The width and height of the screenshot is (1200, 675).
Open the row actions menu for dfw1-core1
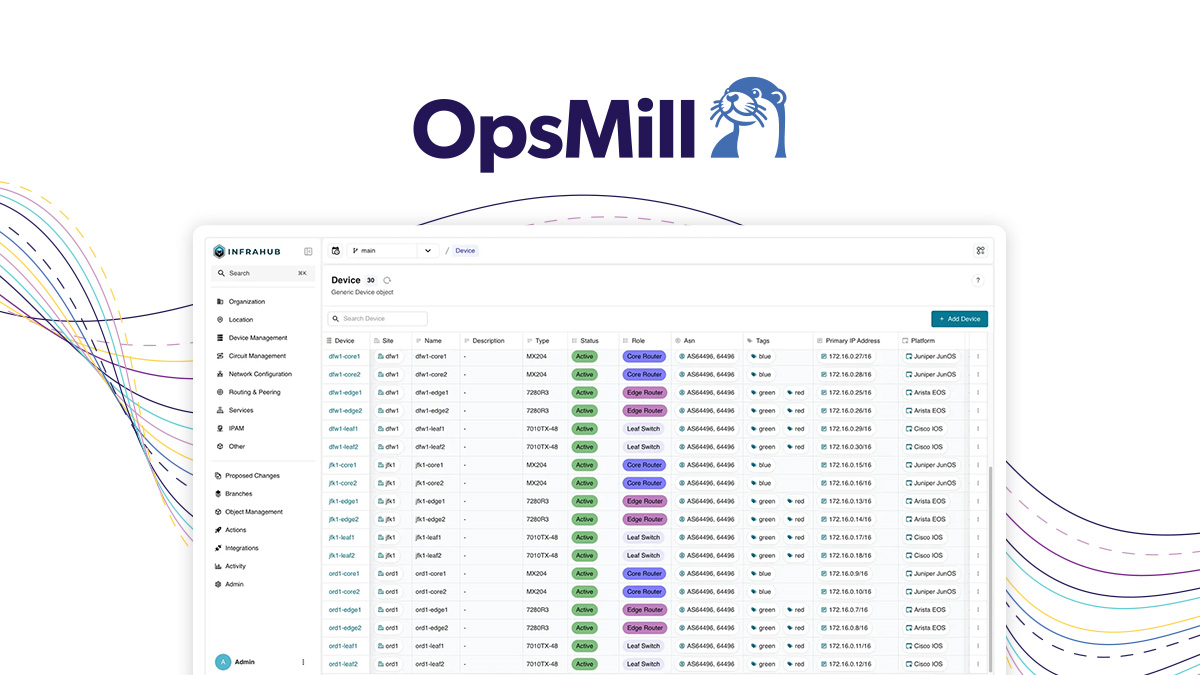coord(977,356)
